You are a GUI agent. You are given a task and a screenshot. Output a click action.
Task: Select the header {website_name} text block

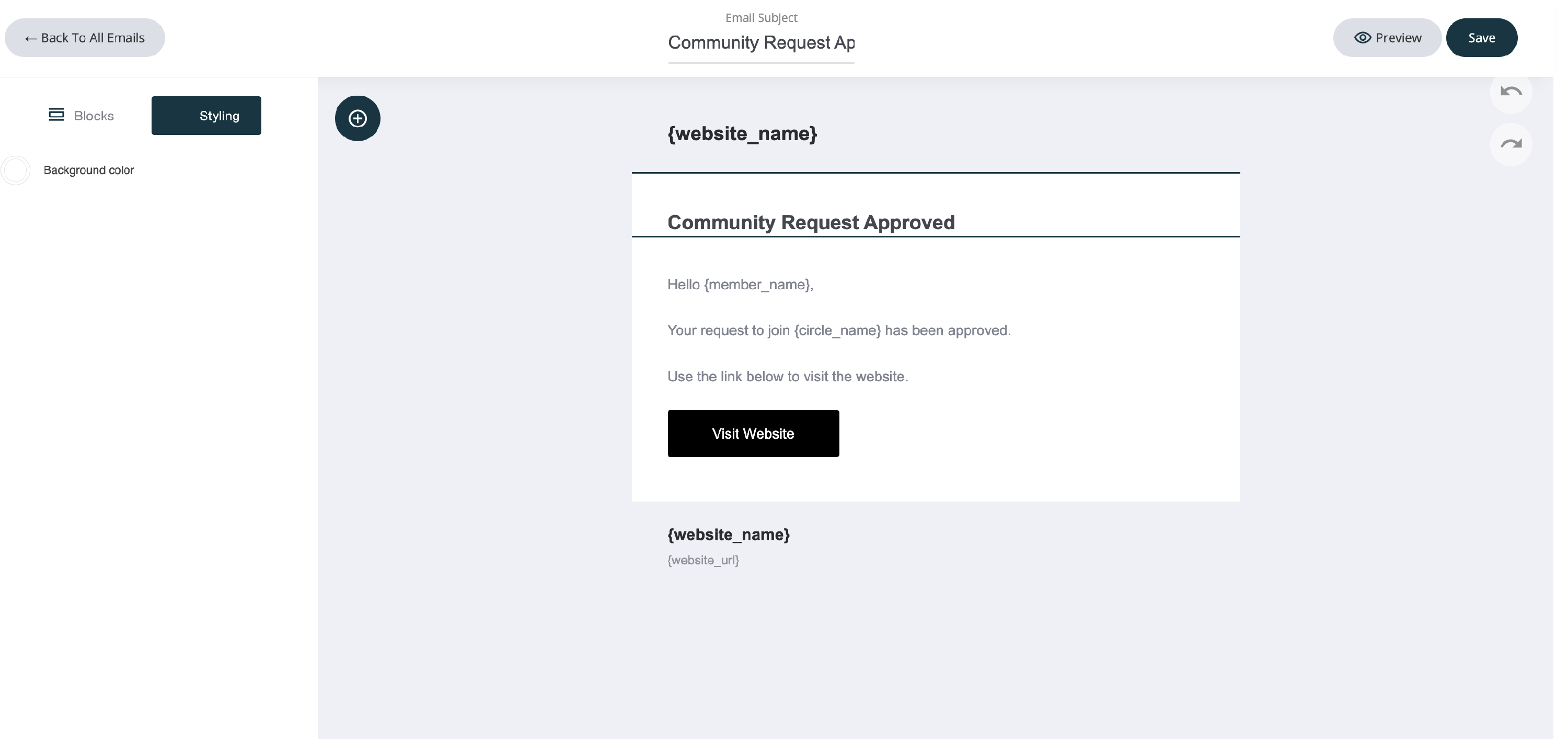742,133
